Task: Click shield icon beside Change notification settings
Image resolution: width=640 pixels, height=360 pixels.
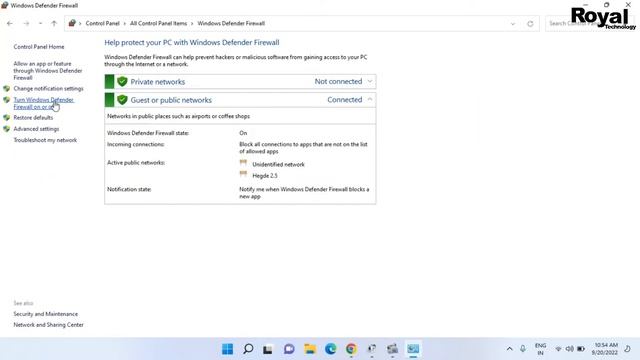Action: click(x=7, y=89)
